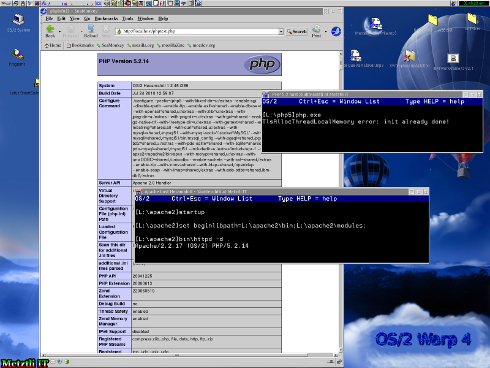Image resolution: width=490 pixels, height=368 pixels.
Task: Click the security lock icon in status bar
Action: pyautogui.click(x=339, y=362)
